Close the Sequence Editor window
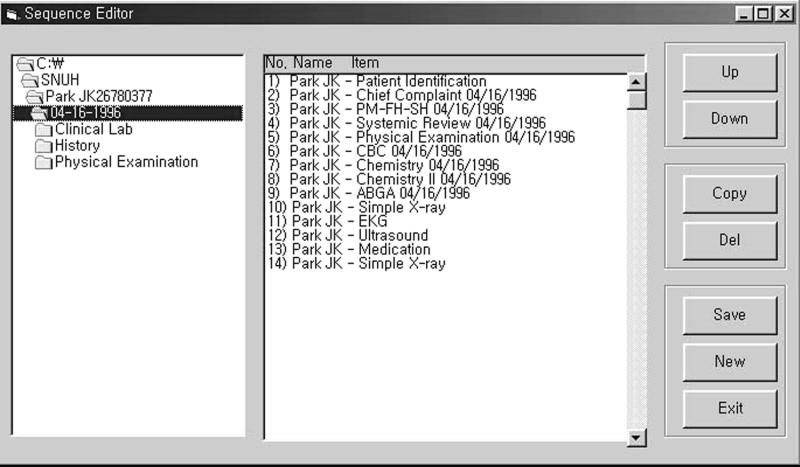This screenshot has width=800, height=467. click(x=784, y=14)
